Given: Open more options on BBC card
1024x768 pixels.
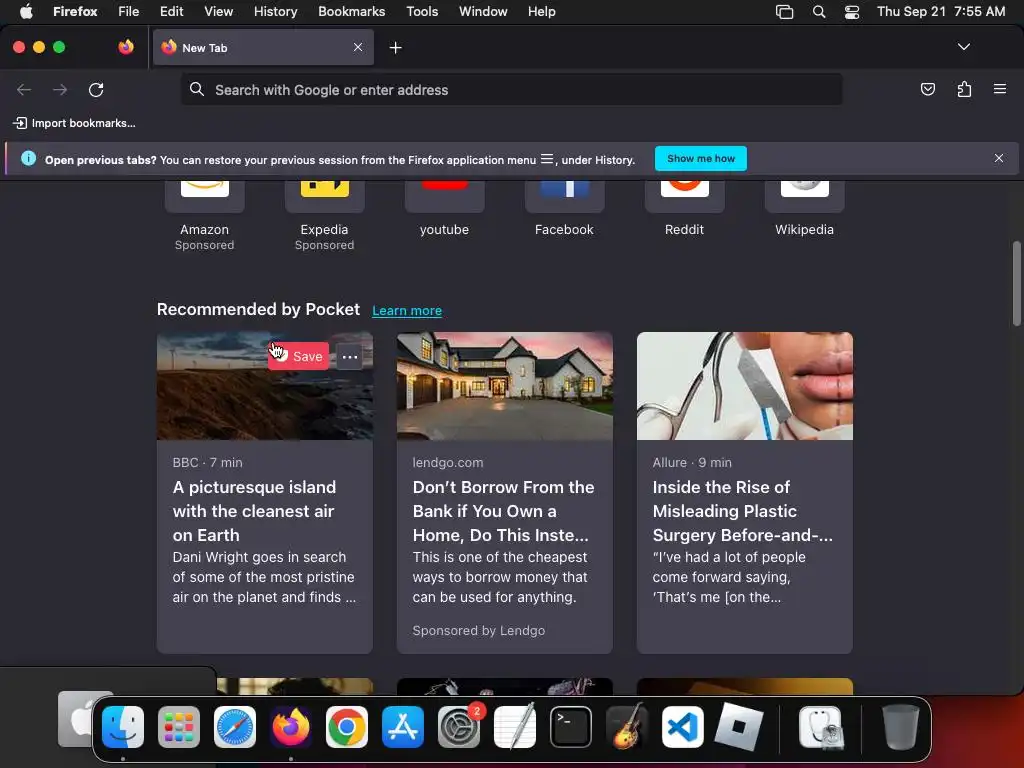Looking at the screenshot, I should coord(350,357).
